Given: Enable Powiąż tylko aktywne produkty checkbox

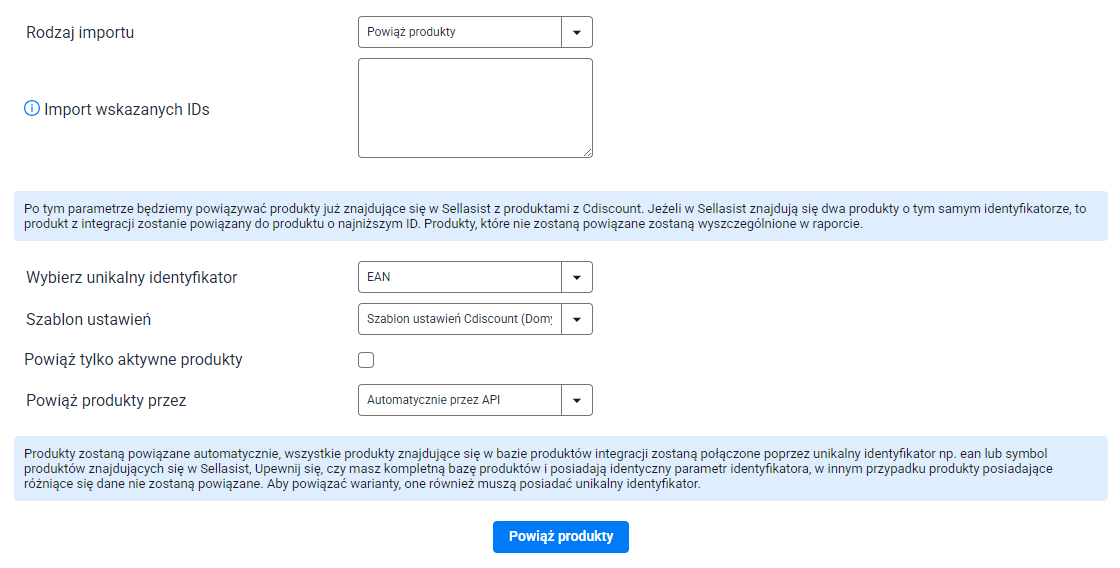Looking at the screenshot, I should [x=366, y=360].
